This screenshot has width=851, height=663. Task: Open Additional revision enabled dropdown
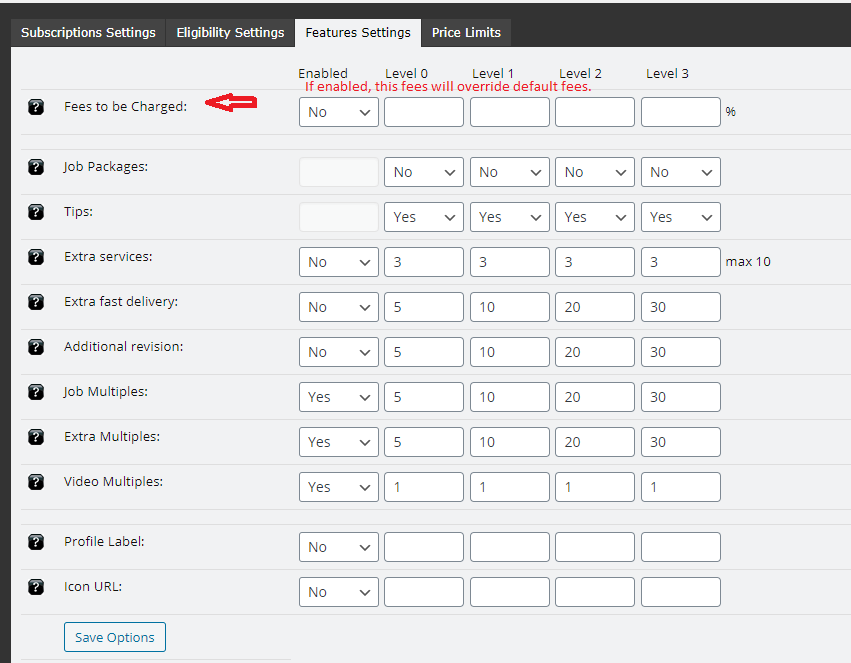[339, 353]
